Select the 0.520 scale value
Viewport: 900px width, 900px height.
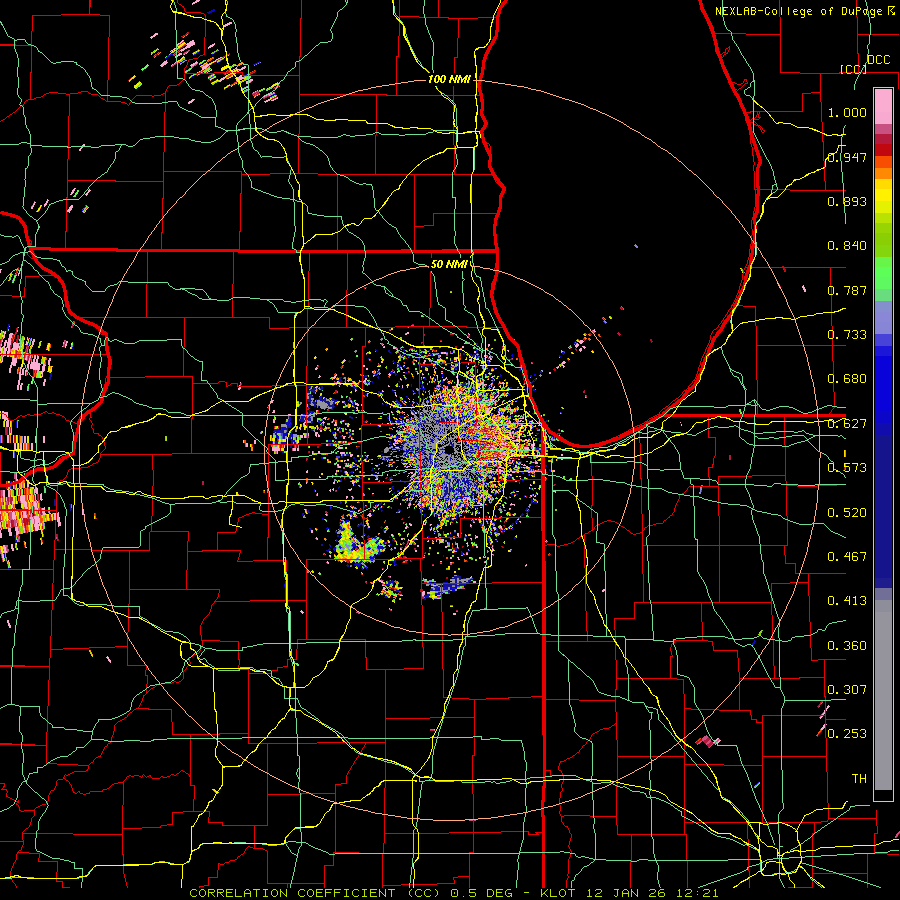pos(847,513)
